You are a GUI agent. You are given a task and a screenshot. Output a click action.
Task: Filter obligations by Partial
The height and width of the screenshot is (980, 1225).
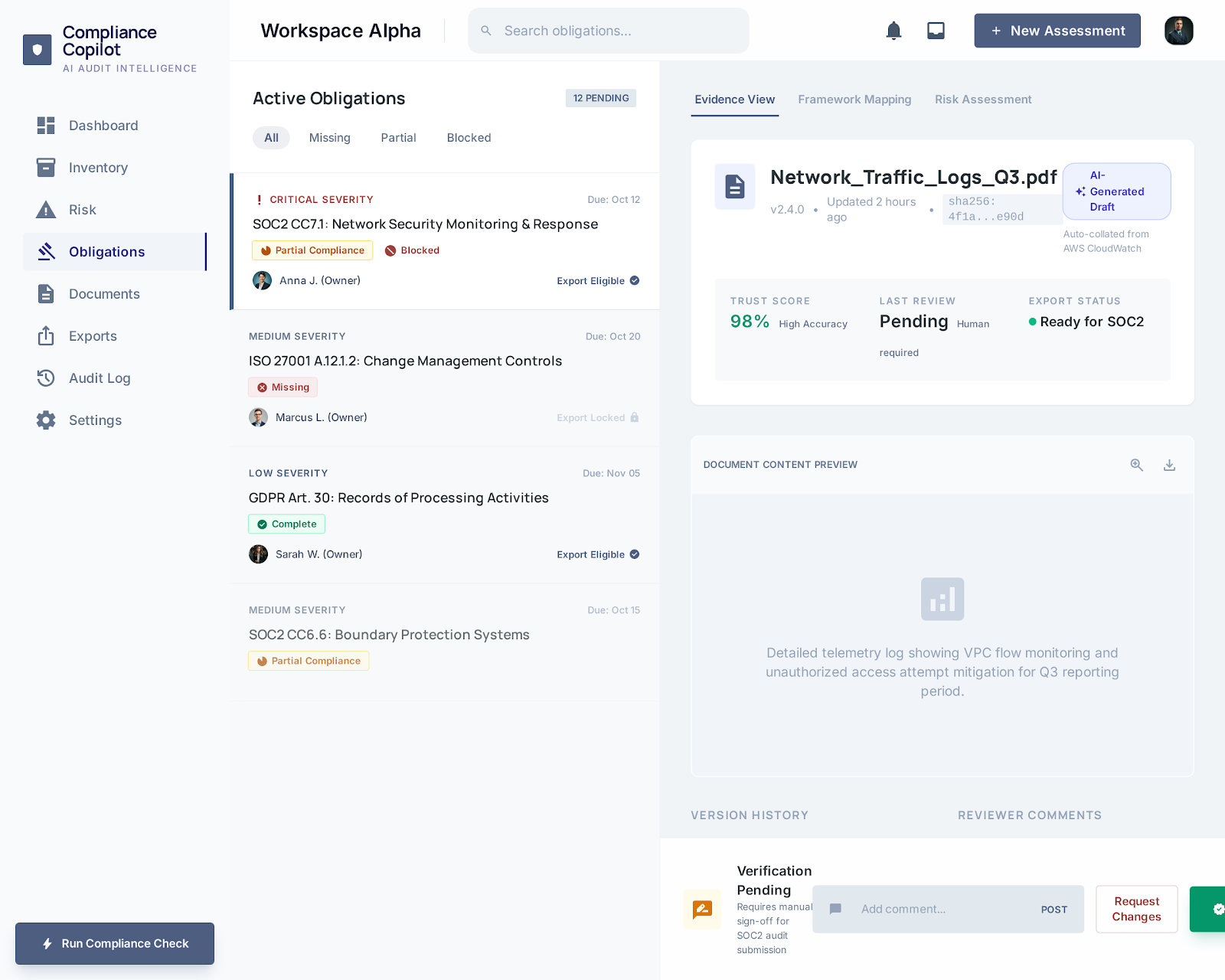click(398, 138)
